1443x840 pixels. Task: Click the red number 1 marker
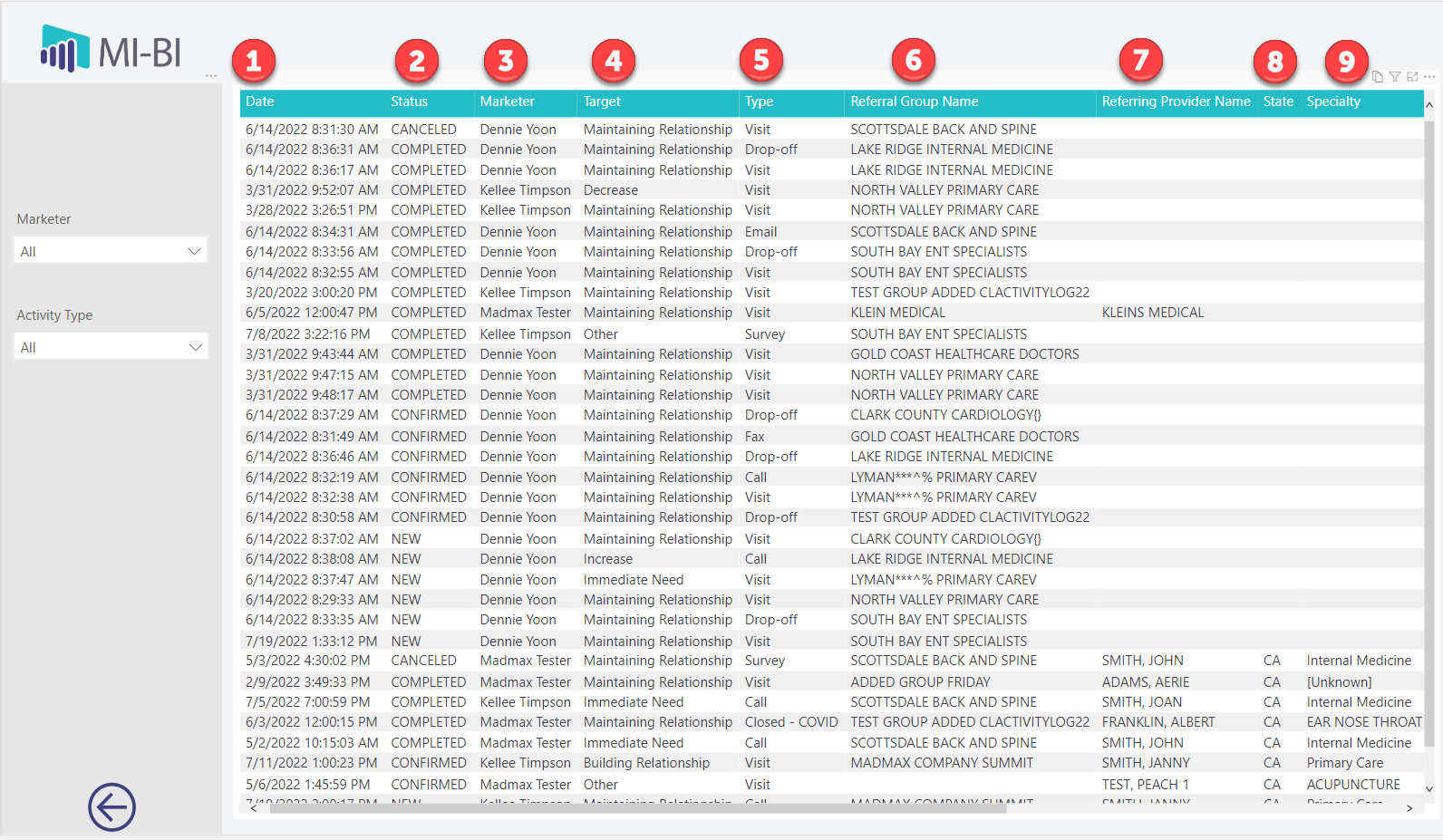tap(254, 62)
